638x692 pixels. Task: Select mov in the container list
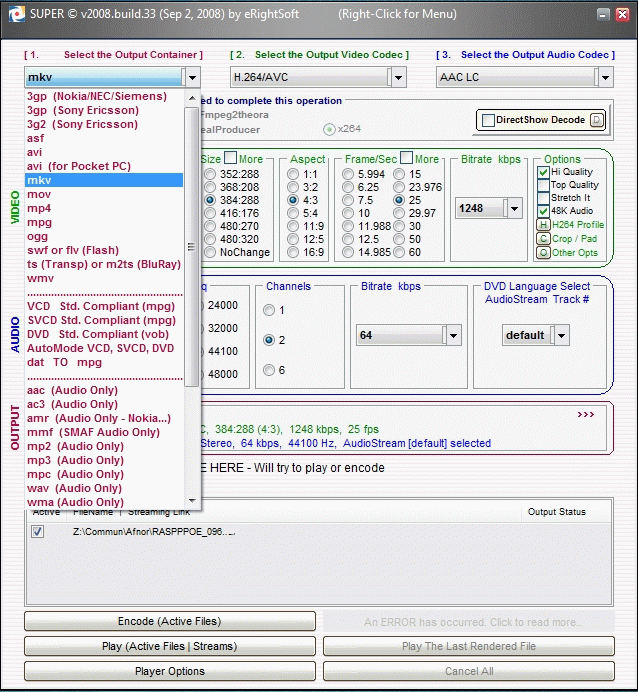pos(104,194)
